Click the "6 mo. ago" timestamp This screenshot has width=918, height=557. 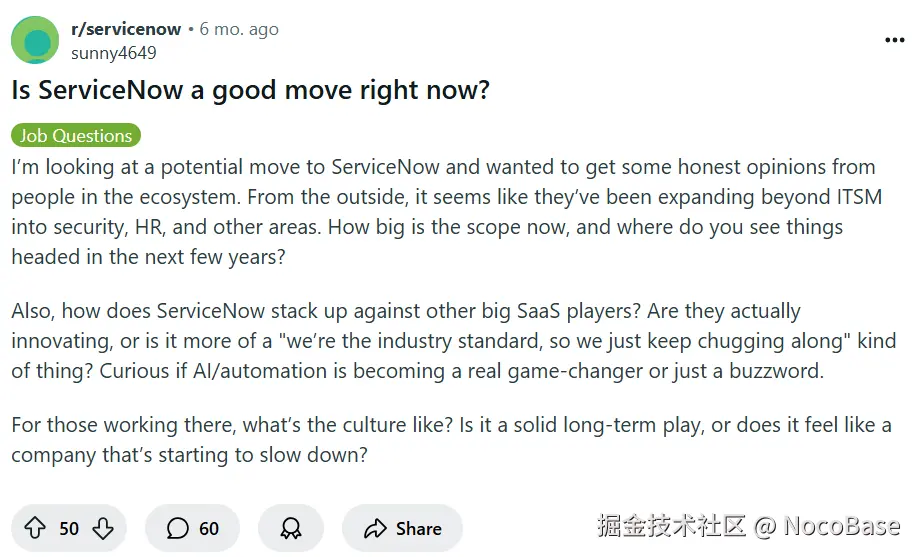click(x=239, y=29)
